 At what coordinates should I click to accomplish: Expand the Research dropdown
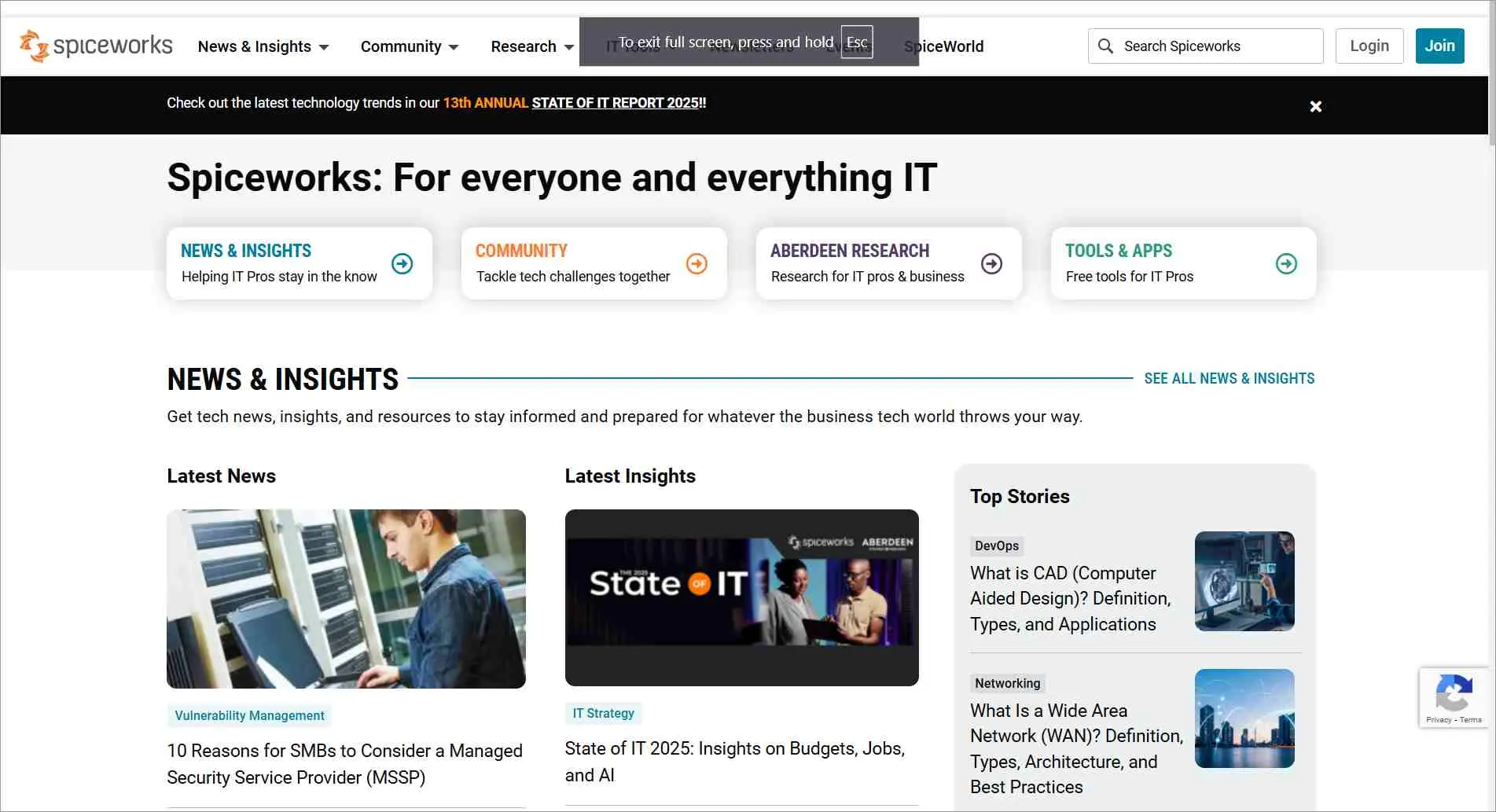531,46
